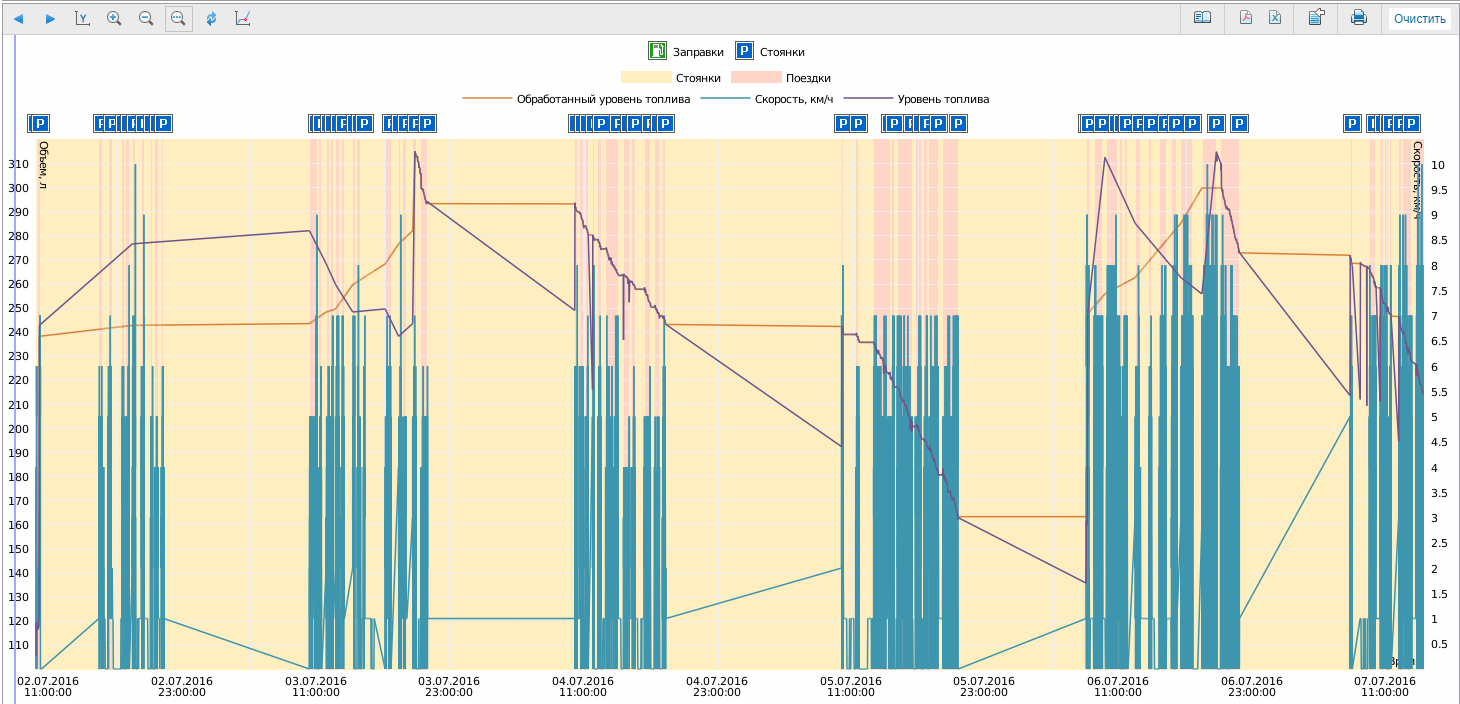Viewport: 1460px width, 704px height.
Task: Export the chart to PDF
Action: click(1246, 18)
